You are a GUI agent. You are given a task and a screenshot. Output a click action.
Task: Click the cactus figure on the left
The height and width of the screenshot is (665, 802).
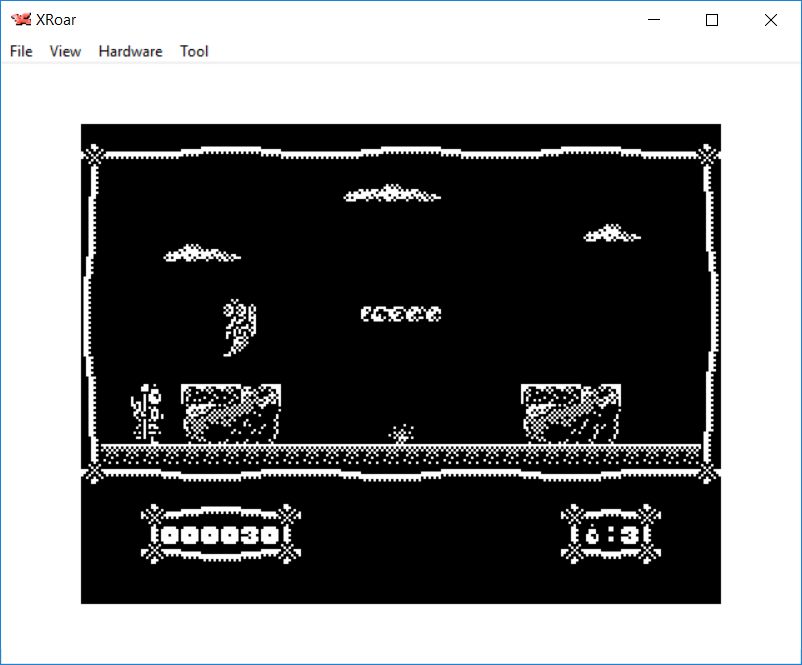point(147,413)
